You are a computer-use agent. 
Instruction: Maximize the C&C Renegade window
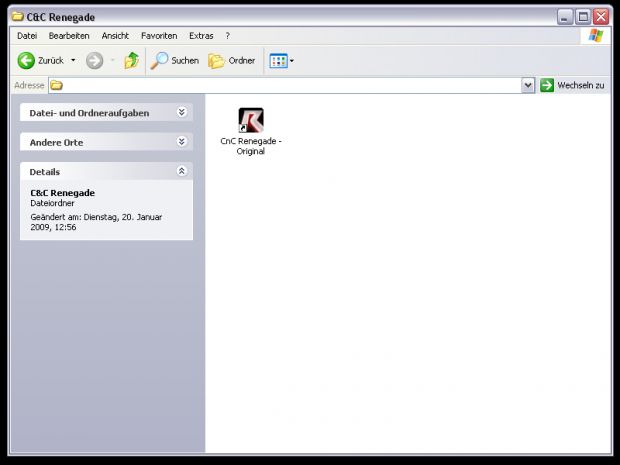(x=583, y=17)
